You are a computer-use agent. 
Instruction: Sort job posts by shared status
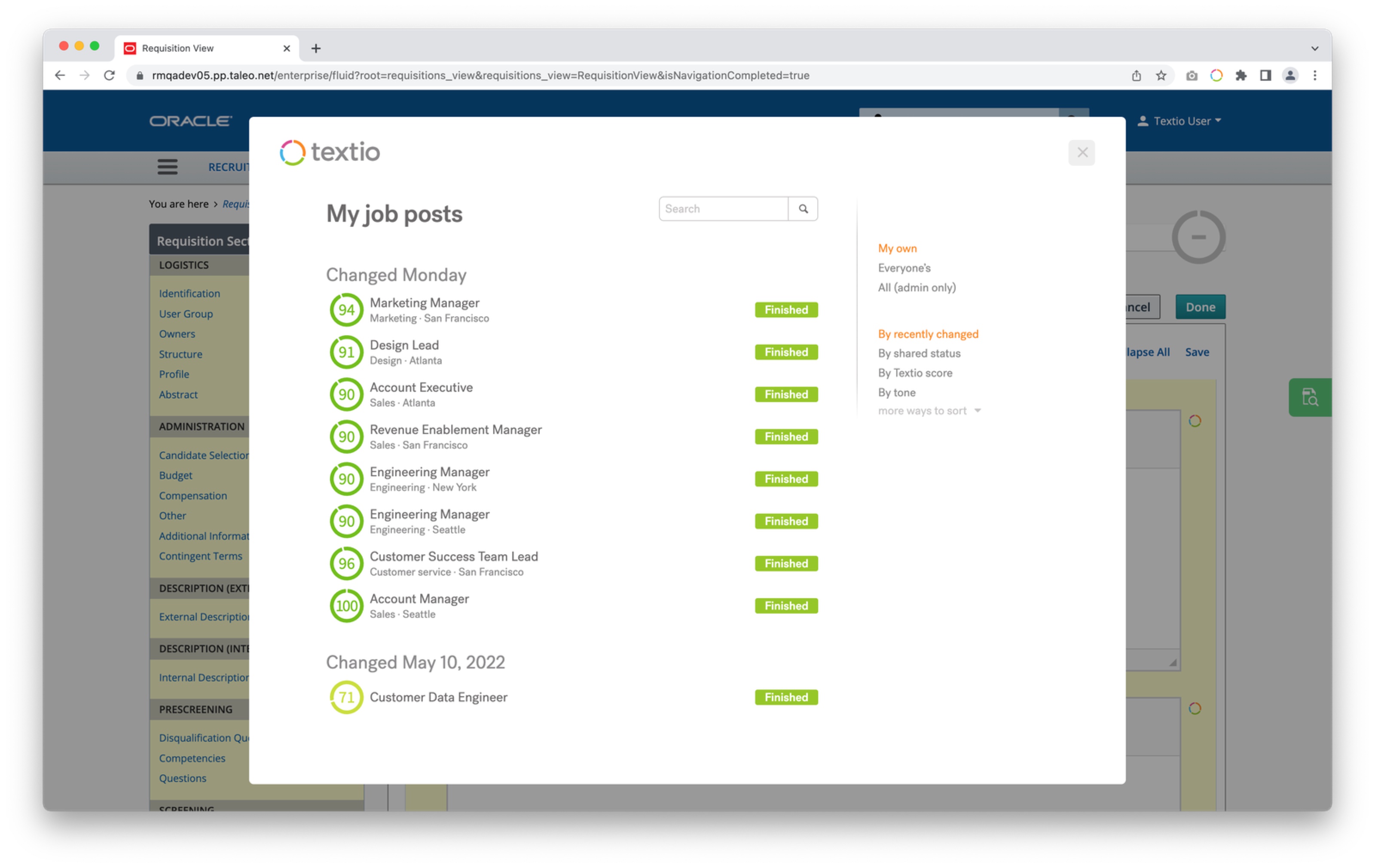point(919,353)
